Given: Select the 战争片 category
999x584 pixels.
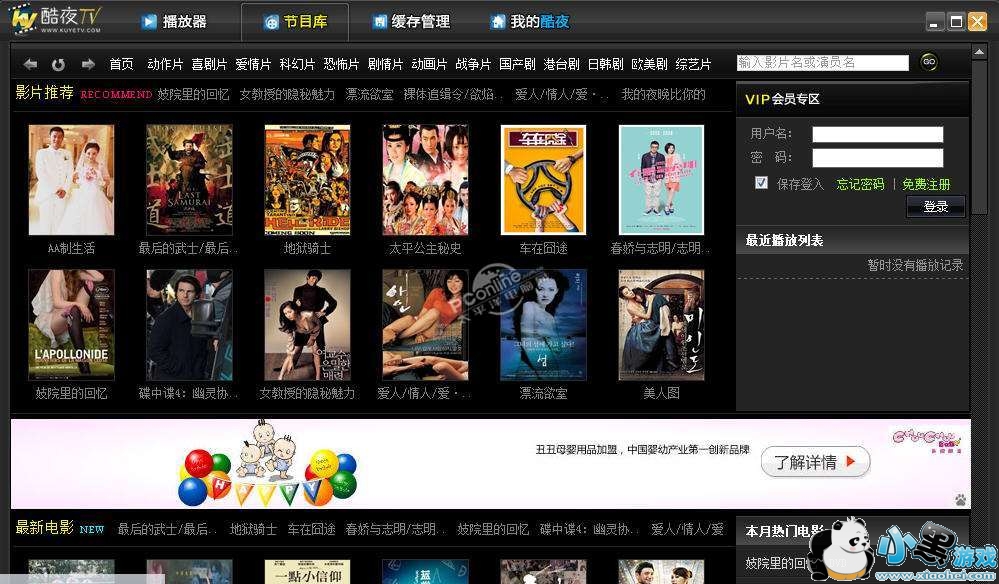Looking at the screenshot, I should (473, 64).
